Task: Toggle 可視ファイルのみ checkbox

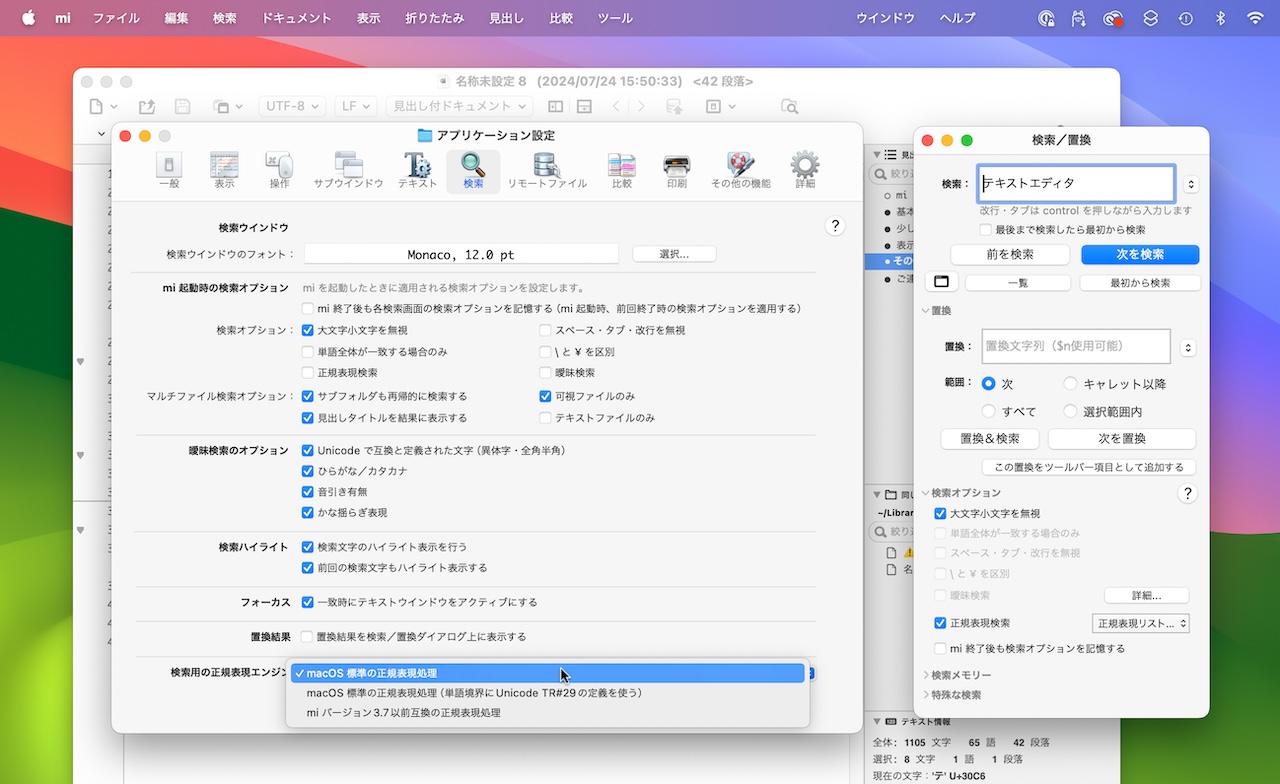Action: point(546,396)
